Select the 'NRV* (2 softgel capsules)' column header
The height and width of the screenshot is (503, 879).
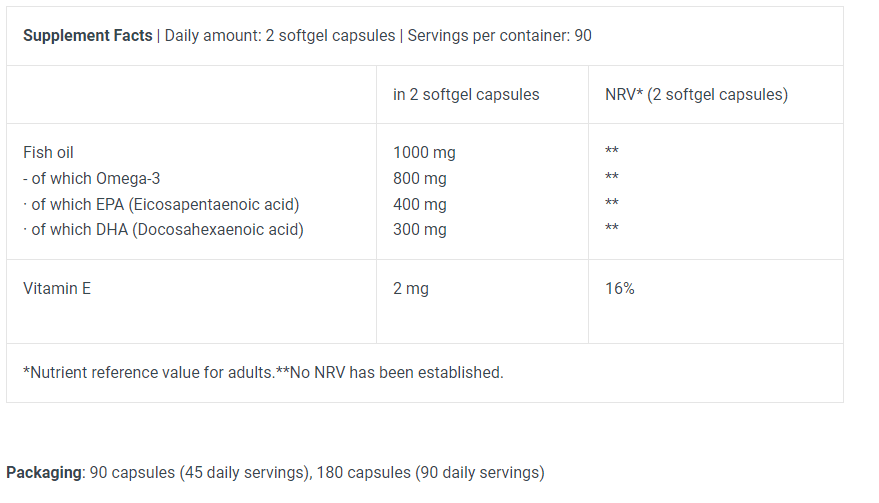[696, 95]
